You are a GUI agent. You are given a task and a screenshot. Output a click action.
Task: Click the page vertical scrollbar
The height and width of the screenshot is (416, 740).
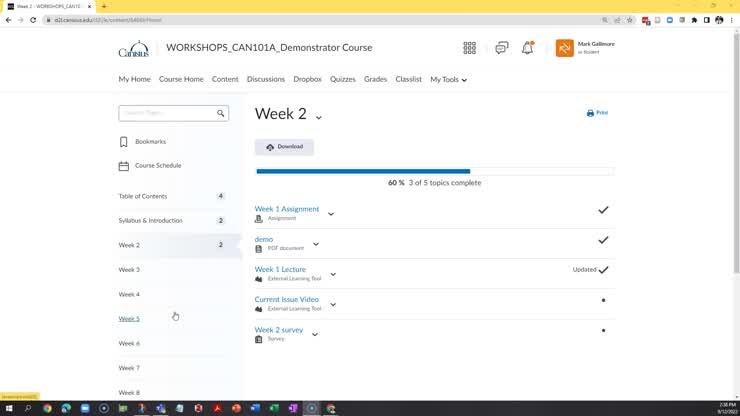click(x=736, y=151)
